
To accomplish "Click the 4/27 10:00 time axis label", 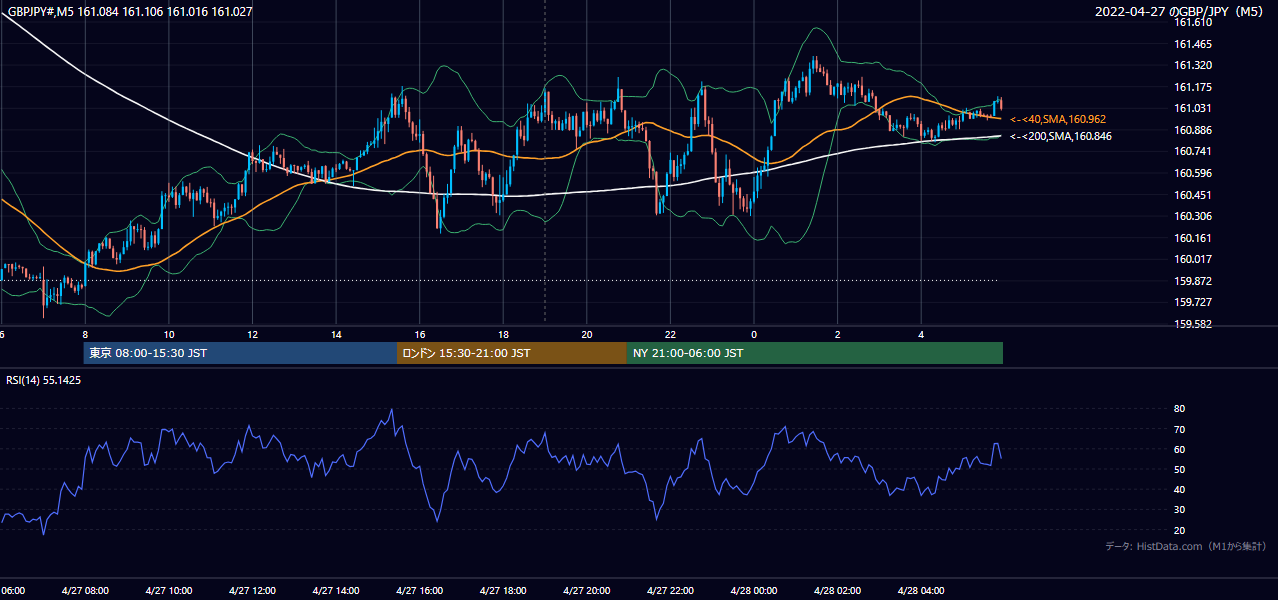I will (169, 591).
